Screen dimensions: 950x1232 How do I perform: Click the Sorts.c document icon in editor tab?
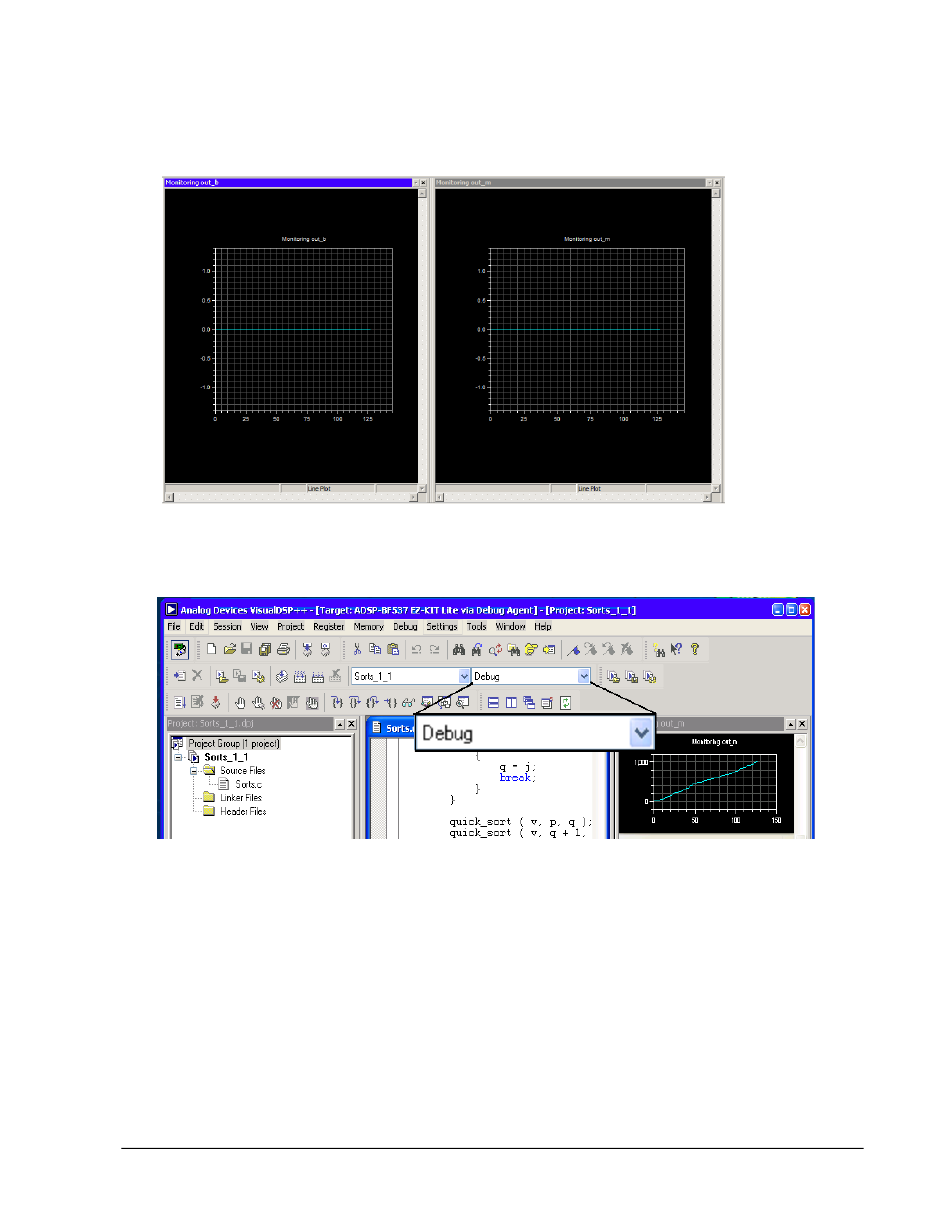(378, 728)
